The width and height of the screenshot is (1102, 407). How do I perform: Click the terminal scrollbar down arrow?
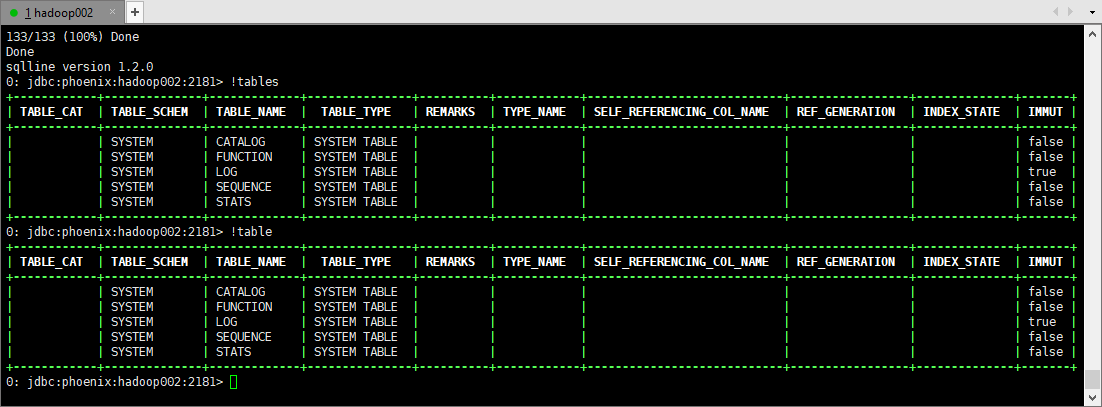point(1091,399)
